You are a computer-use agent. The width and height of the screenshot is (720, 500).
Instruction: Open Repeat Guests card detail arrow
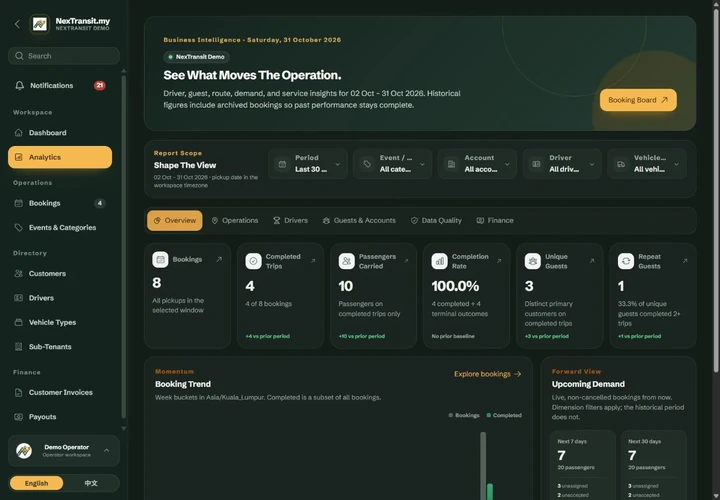coord(685,261)
